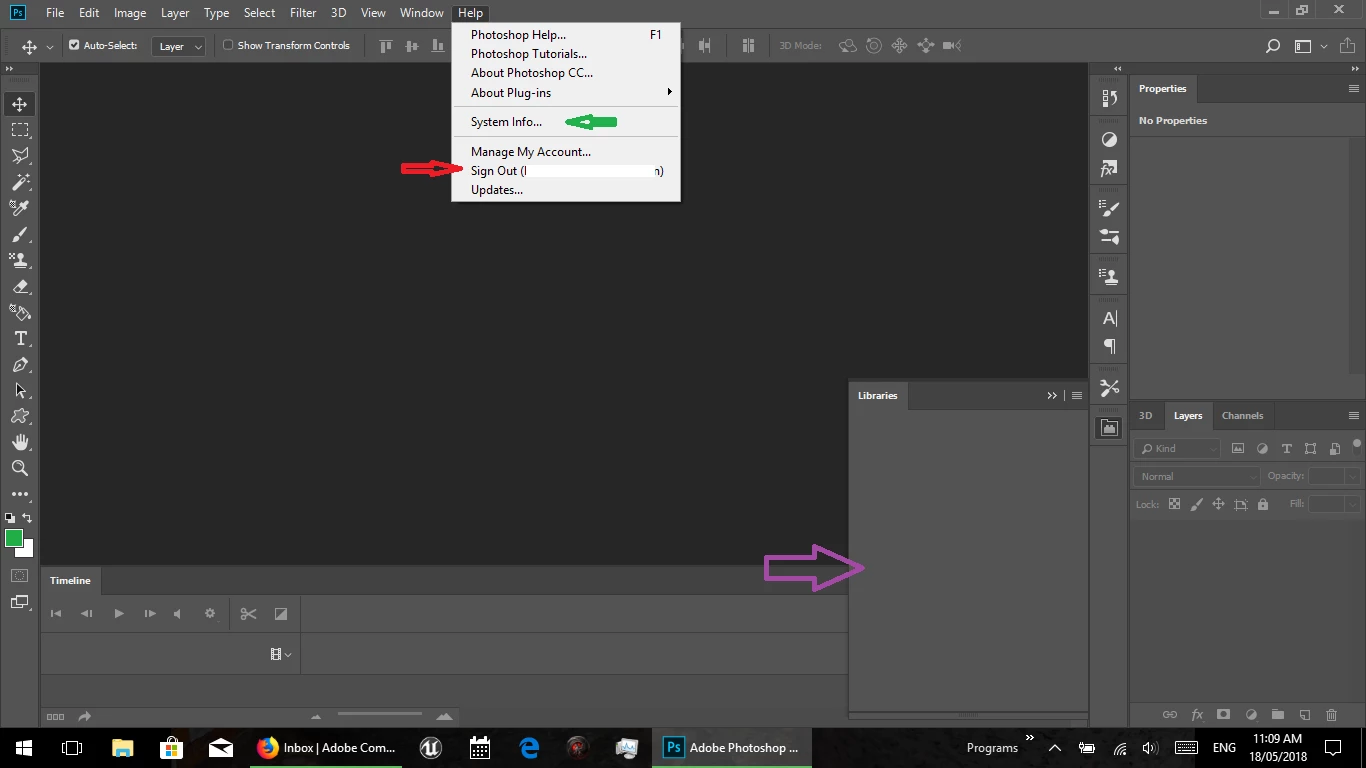Open the Window menu
The image size is (1366, 768).
[x=421, y=13]
